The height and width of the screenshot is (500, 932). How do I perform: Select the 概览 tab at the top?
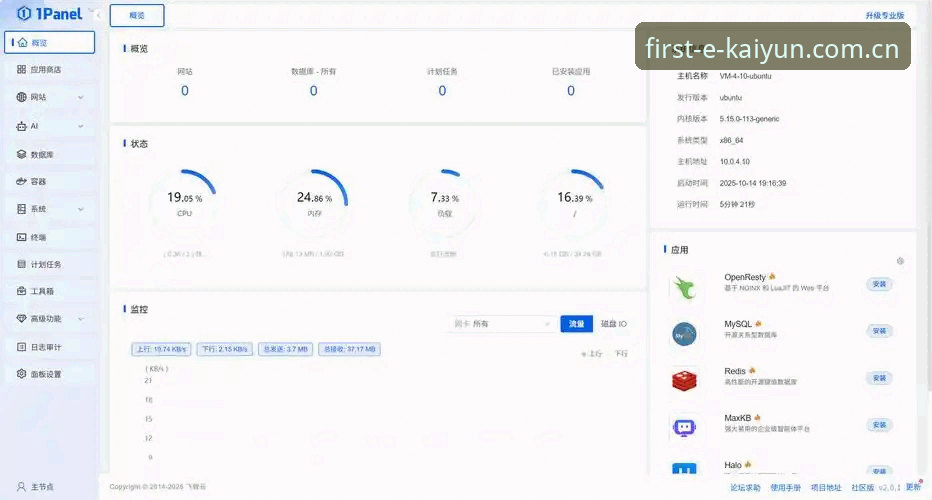137,15
